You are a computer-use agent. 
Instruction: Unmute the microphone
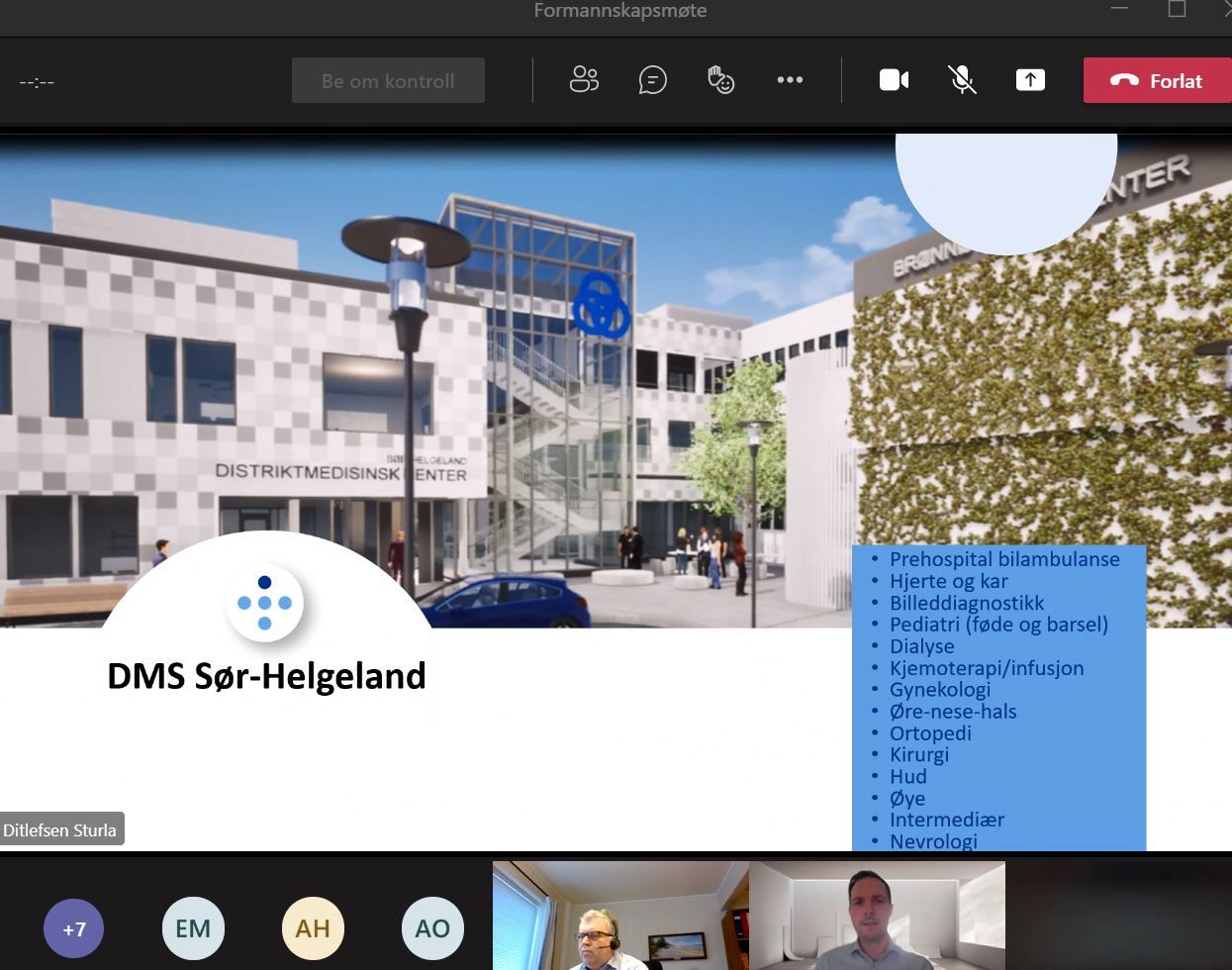tap(962, 80)
